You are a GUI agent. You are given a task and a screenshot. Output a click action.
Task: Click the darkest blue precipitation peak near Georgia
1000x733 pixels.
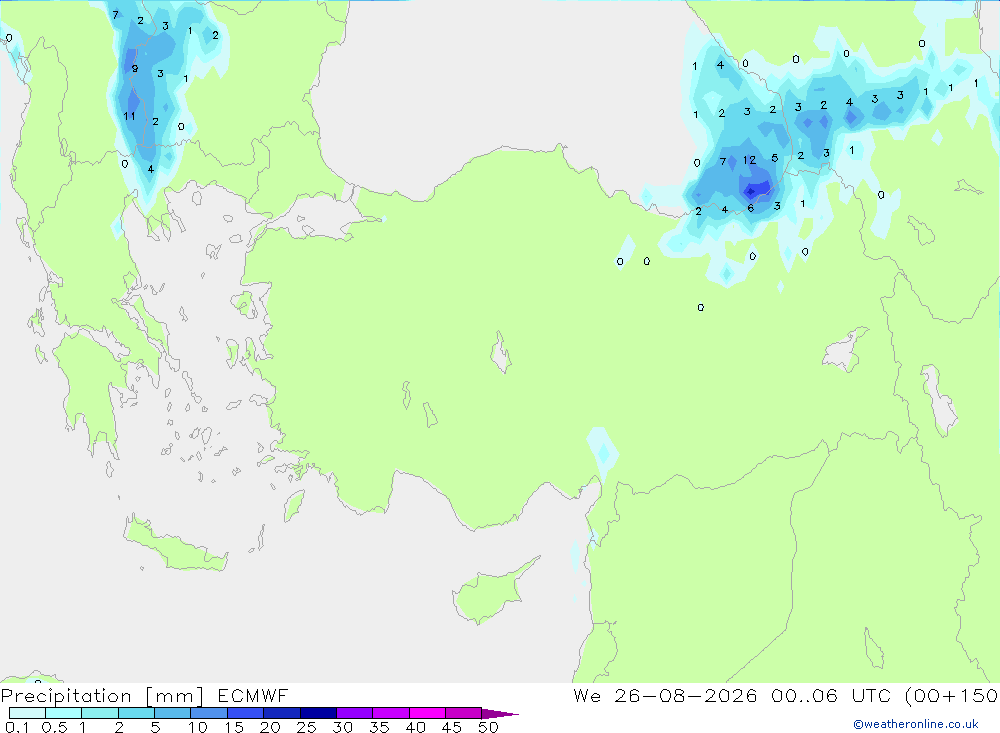[x=753, y=189]
